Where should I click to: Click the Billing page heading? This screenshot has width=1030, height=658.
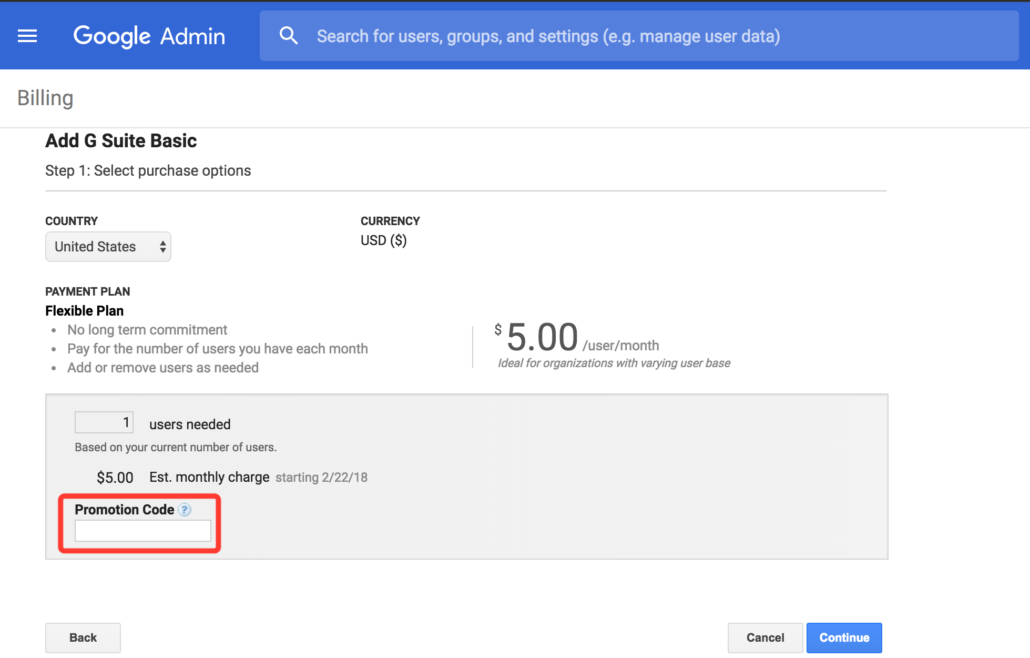pos(45,99)
